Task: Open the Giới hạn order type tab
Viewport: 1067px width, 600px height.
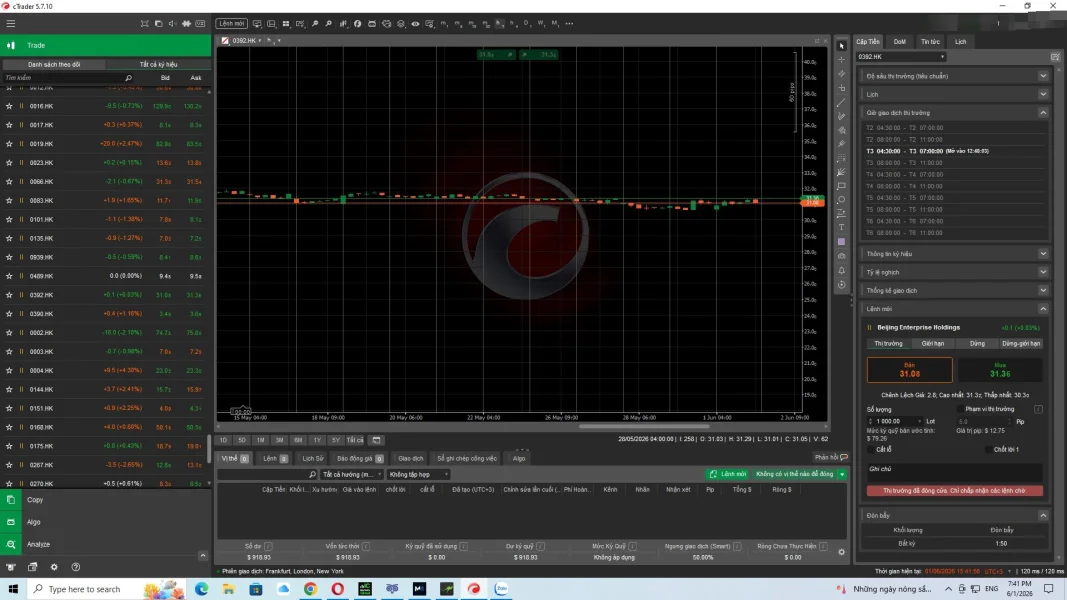Action: [933, 344]
